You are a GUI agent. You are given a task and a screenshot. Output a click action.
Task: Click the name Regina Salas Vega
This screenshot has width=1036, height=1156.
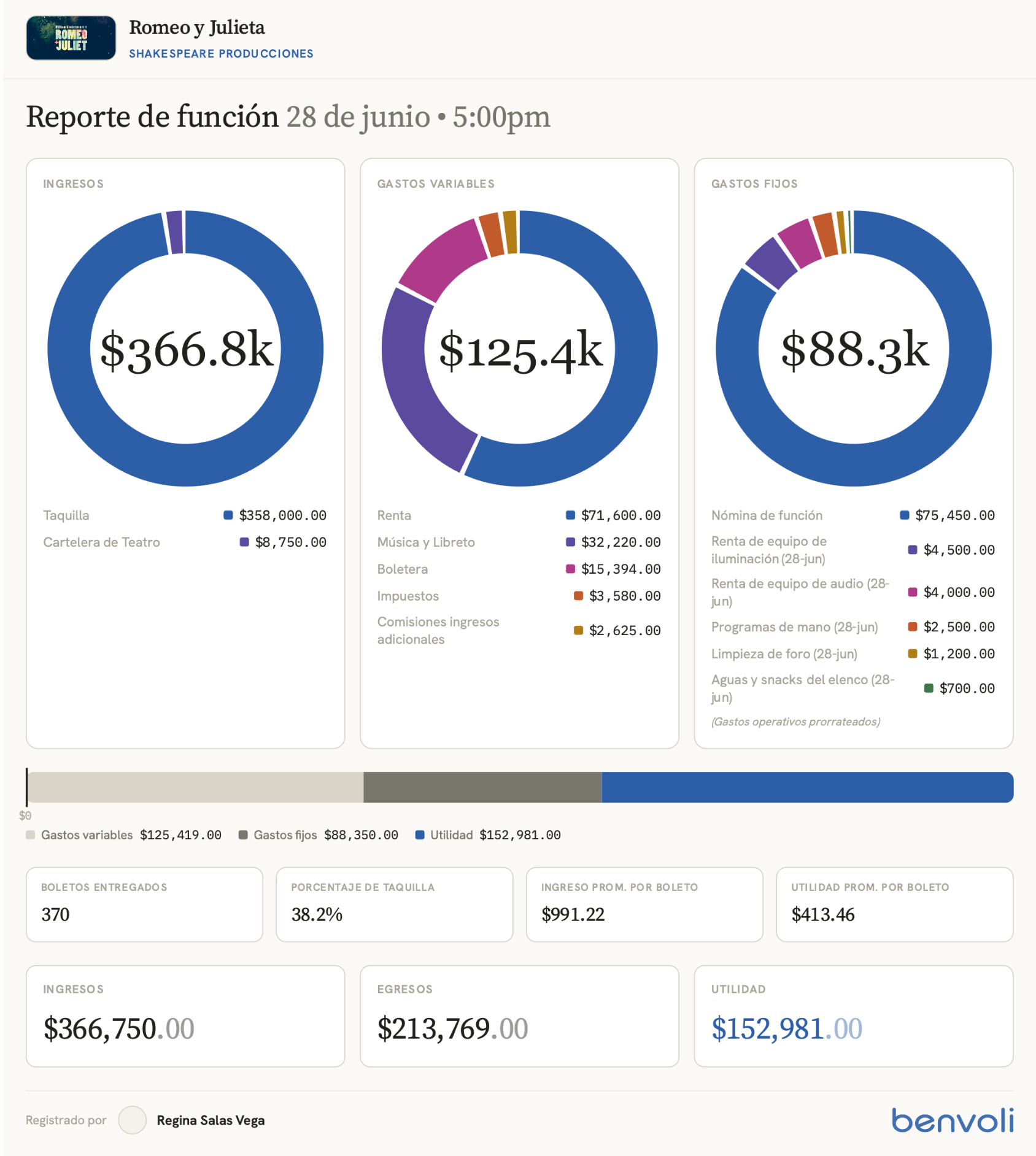pyautogui.click(x=211, y=1120)
